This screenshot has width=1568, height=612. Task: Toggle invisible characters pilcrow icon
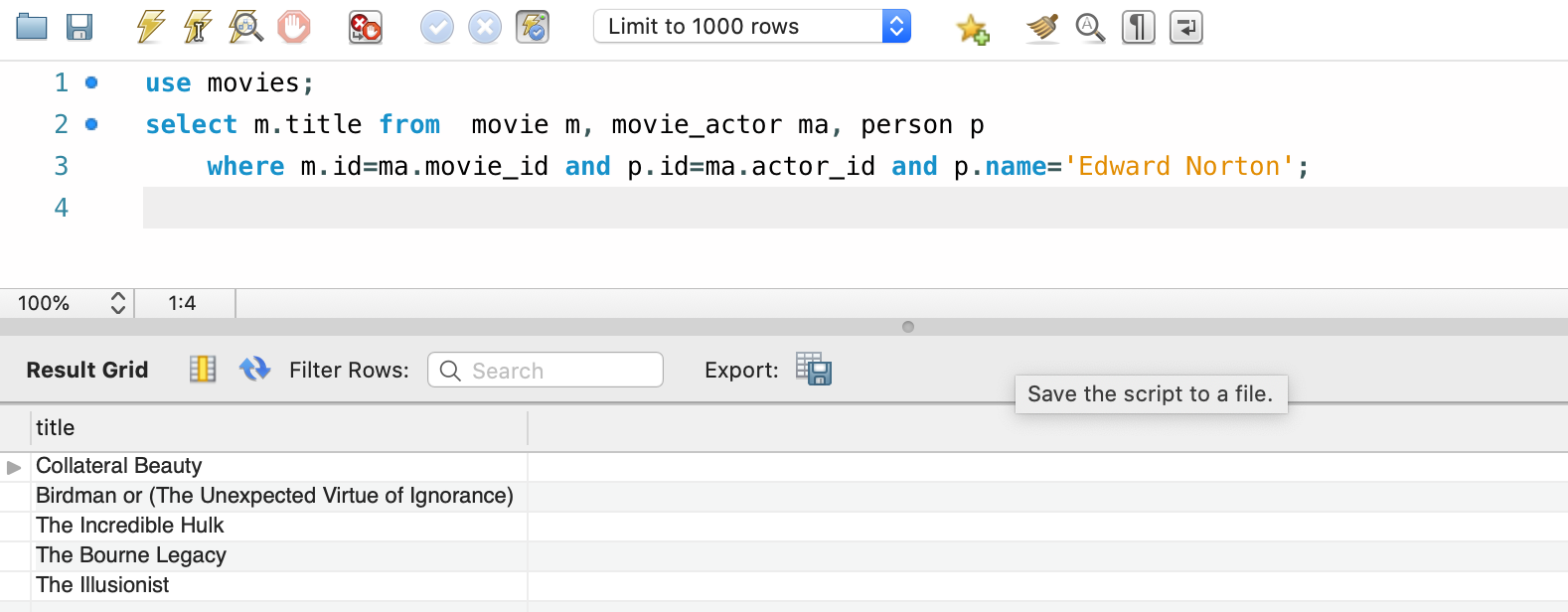pos(1139,27)
